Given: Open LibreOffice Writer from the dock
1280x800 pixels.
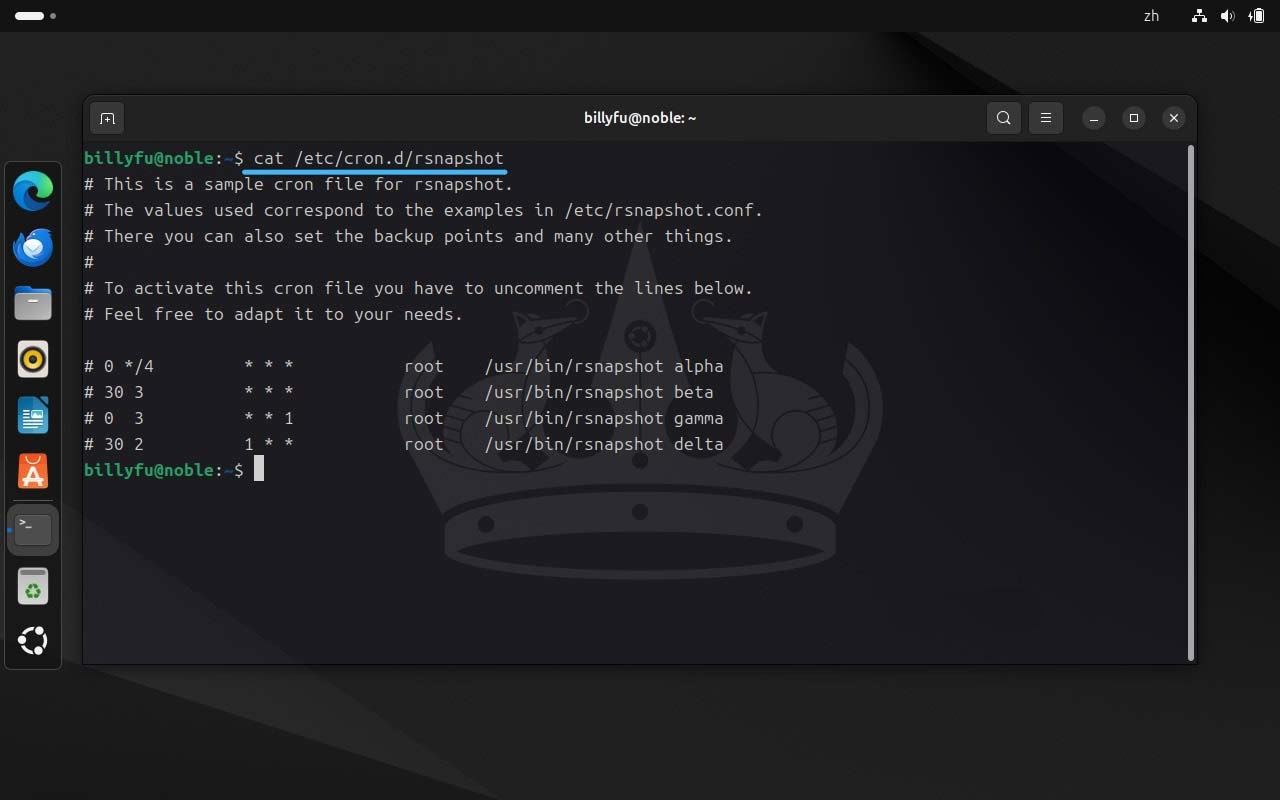Looking at the screenshot, I should [x=33, y=415].
